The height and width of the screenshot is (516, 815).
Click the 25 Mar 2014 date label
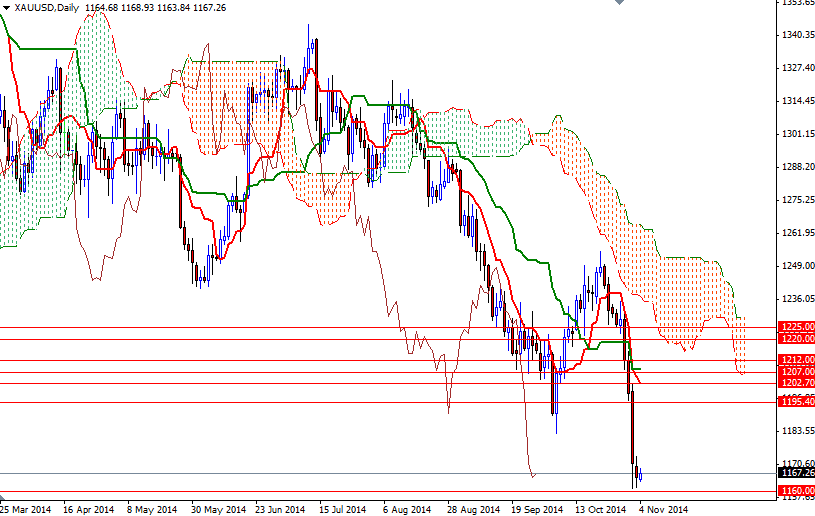pos(26,508)
